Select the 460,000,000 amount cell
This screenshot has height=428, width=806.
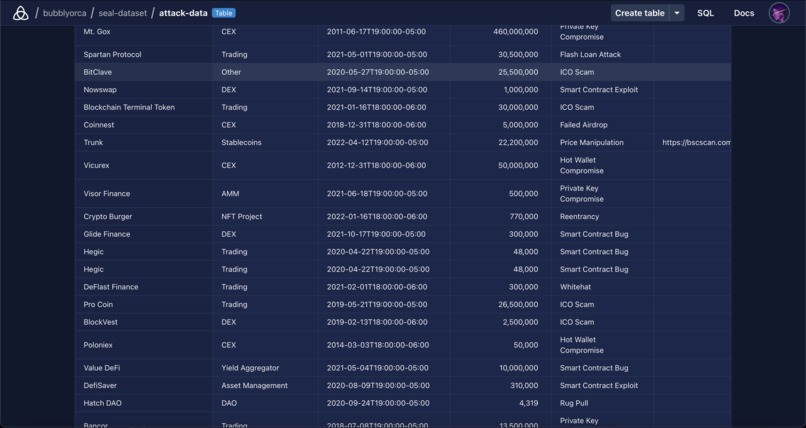pyautogui.click(x=501, y=31)
